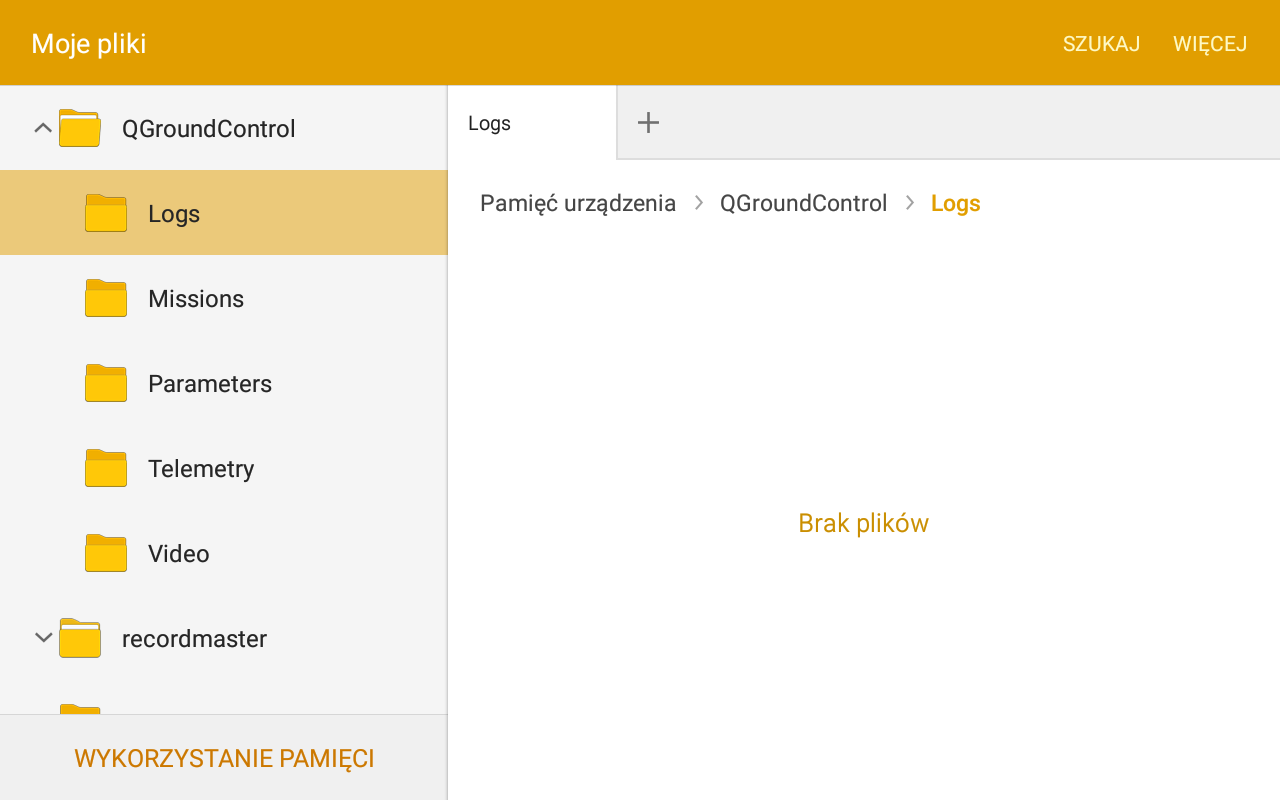Click the Brak plików message area
The image size is (1280, 800).
pyautogui.click(x=863, y=522)
